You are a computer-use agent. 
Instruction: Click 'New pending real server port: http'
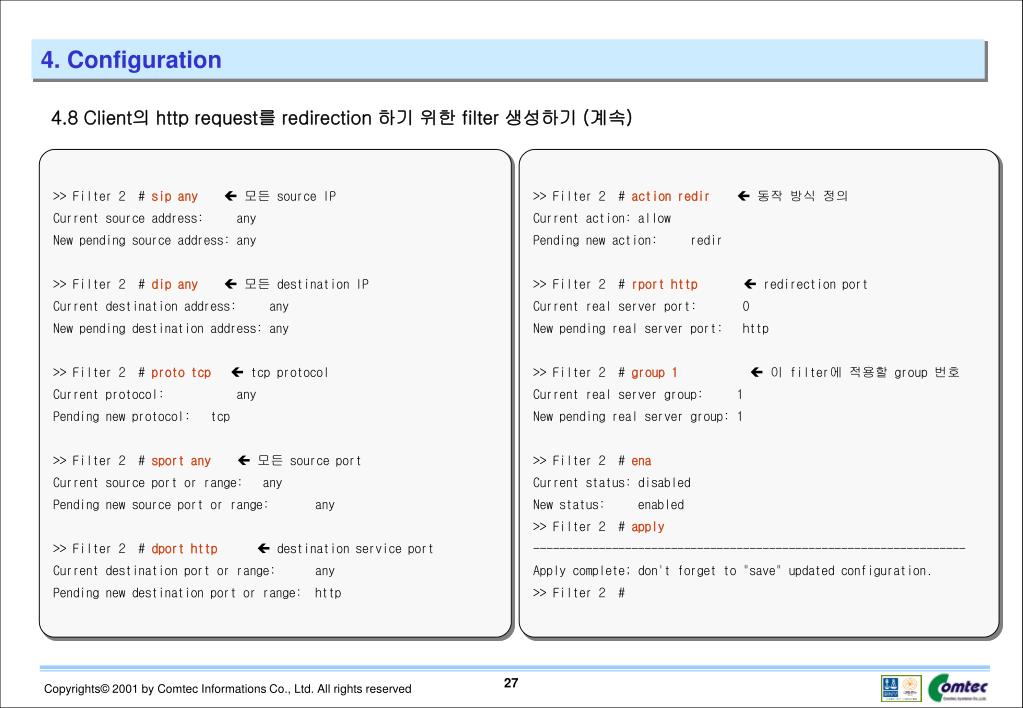pos(650,329)
